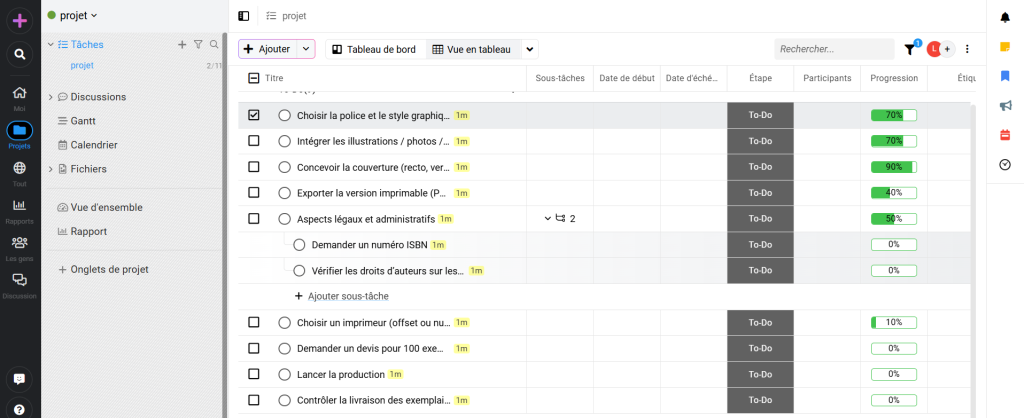Collapse the Tâches section
The image size is (1024, 418).
50,44
